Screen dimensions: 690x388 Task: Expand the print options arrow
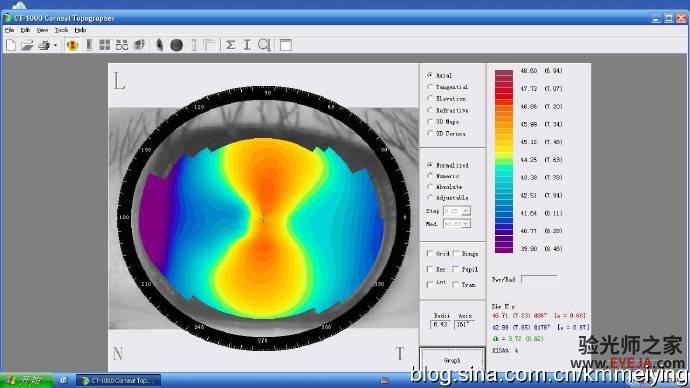[x=55, y=45]
